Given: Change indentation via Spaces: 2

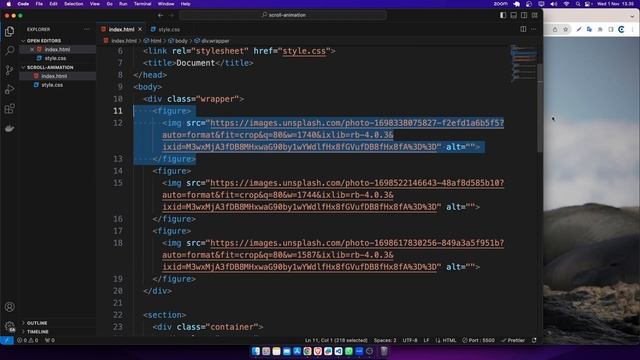Looking at the screenshot, I should coord(384,340).
